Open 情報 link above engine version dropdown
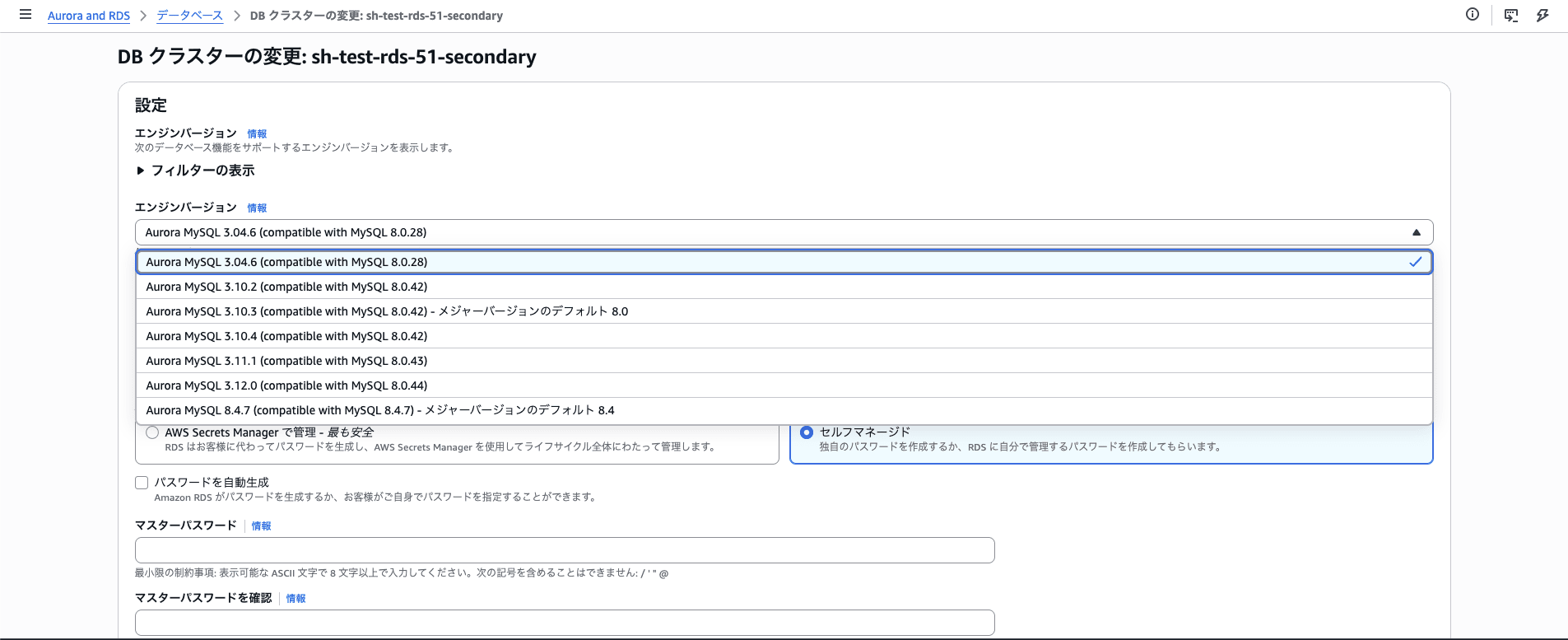Image resolution: width=1568 pixels, height=640 pixels. coord(257,208)
